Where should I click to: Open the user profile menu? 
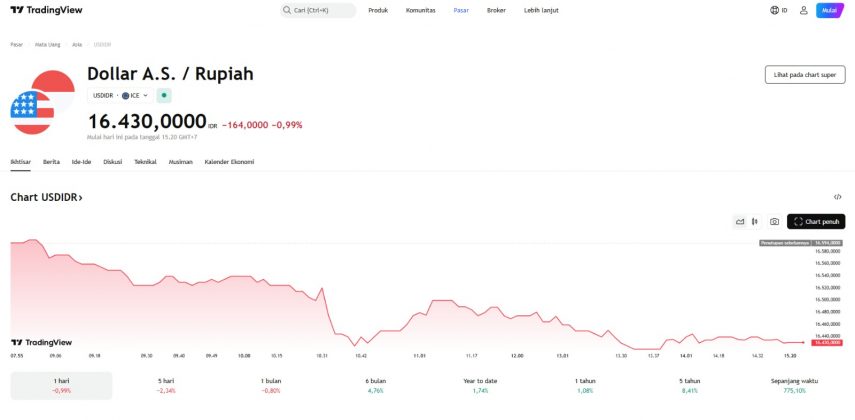[803, 10]
